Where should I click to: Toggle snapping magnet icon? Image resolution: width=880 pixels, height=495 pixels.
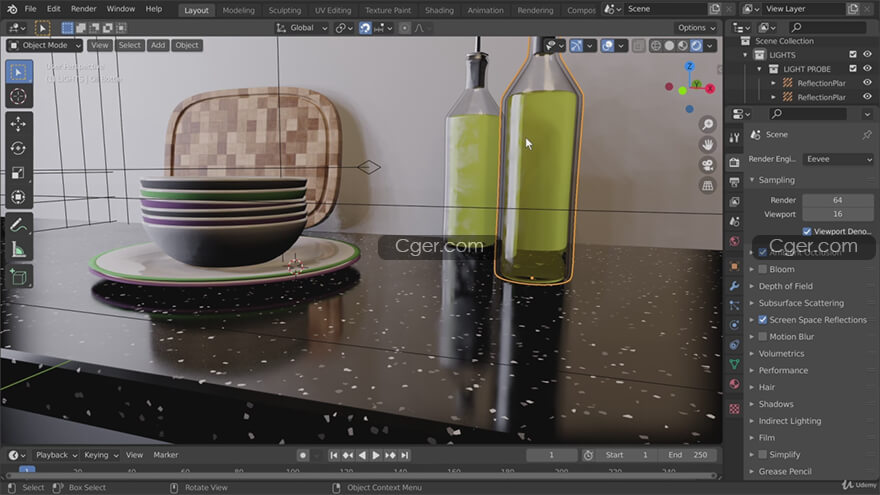[365, 28]
